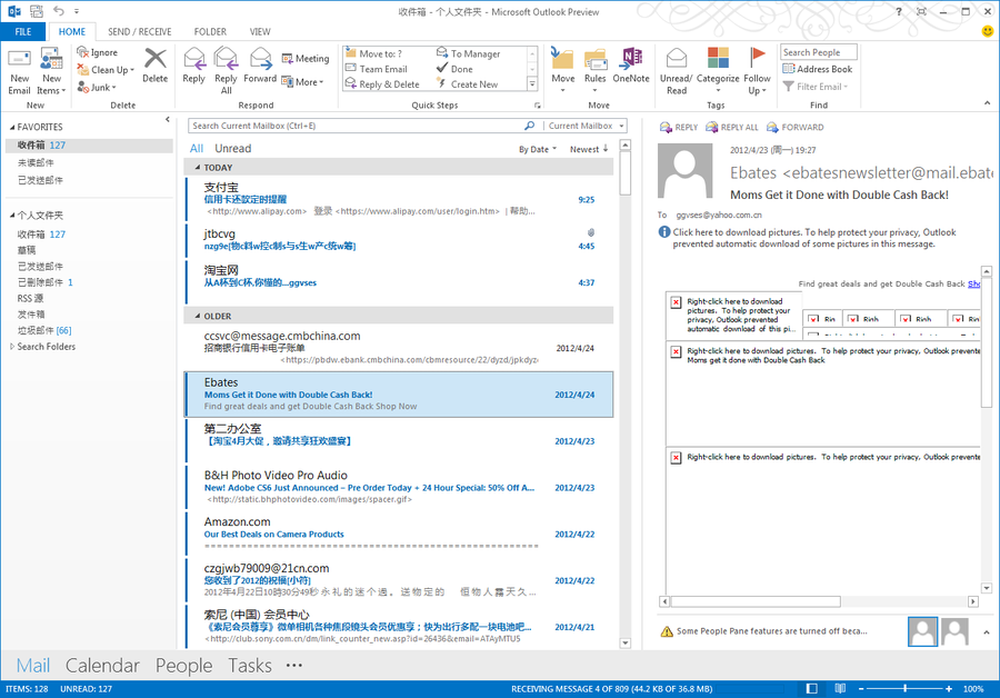Screen dimensions: 1000x698
Task: Open the Clean Up dropdown
Action: (x=106, y=70)
